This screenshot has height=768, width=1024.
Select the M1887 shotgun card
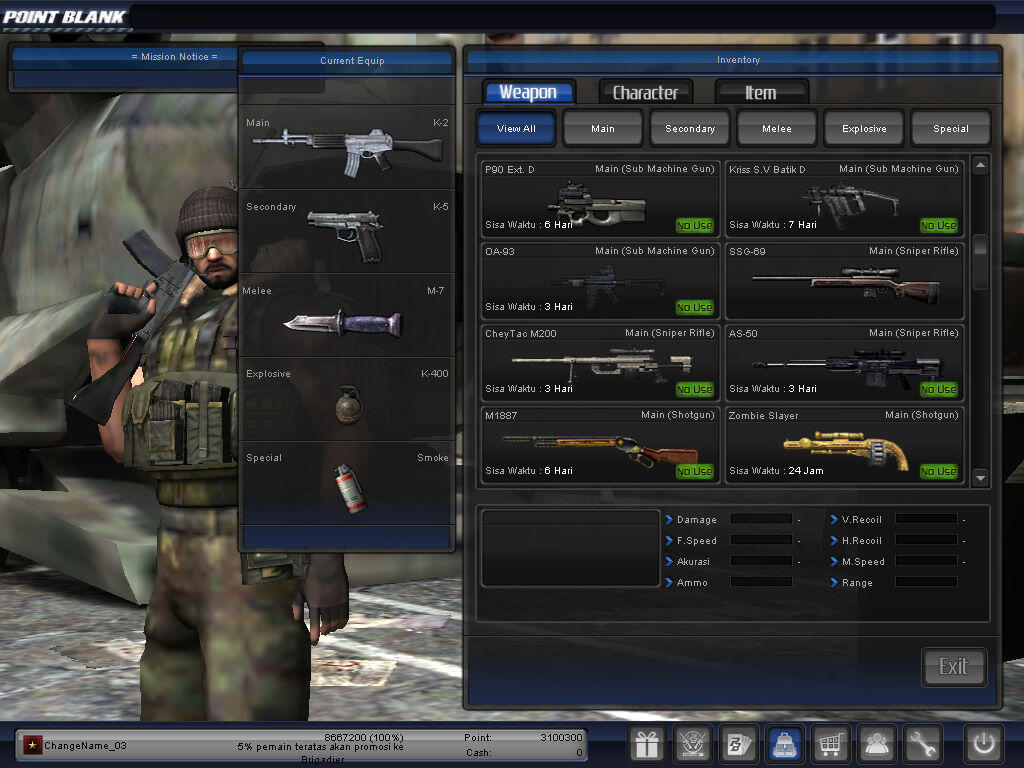pyautogui.click(x=600, y=445)
